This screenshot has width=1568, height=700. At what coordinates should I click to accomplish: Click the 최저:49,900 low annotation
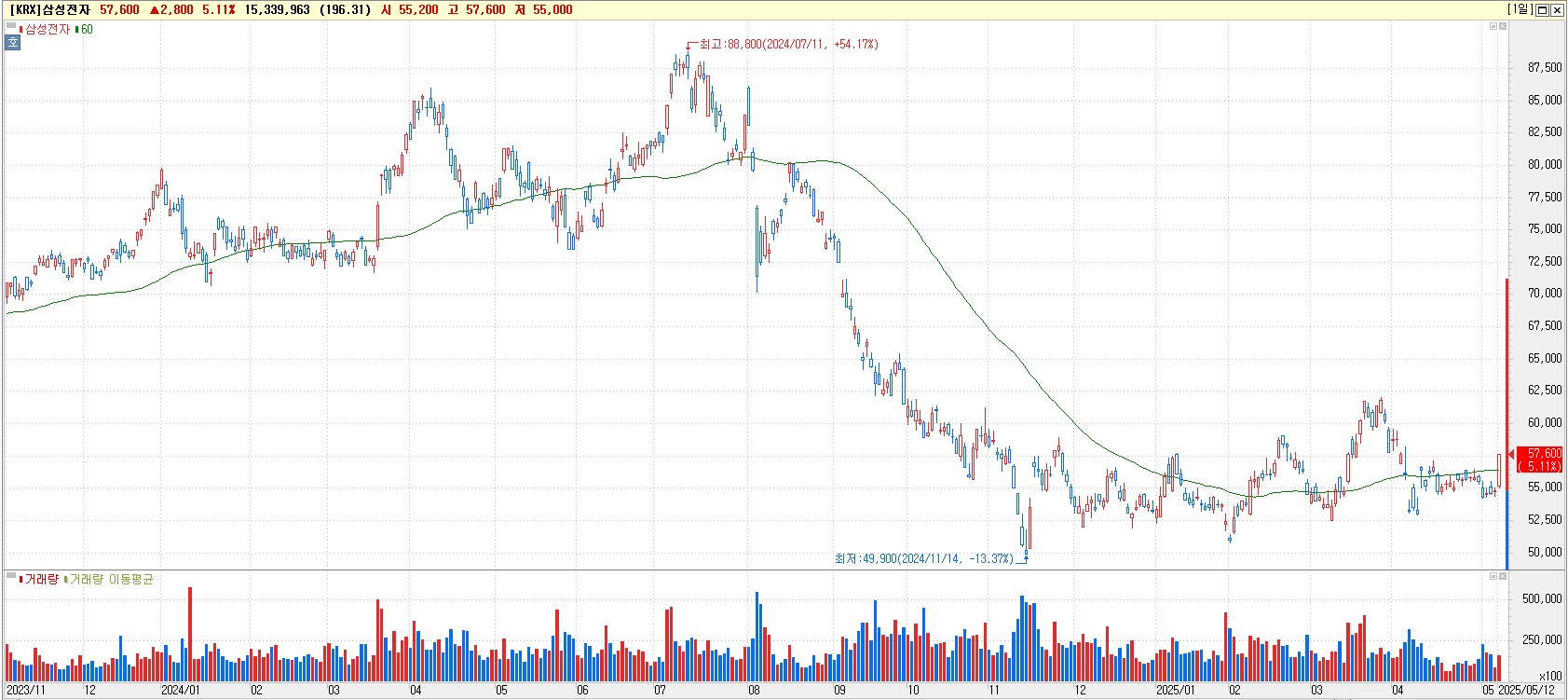(x=923, y=558)
